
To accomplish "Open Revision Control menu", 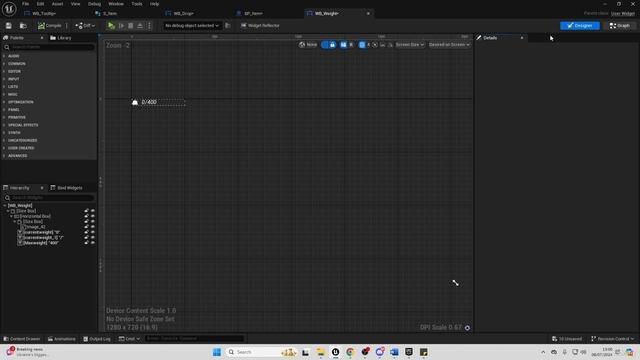I will pos(613,339).
